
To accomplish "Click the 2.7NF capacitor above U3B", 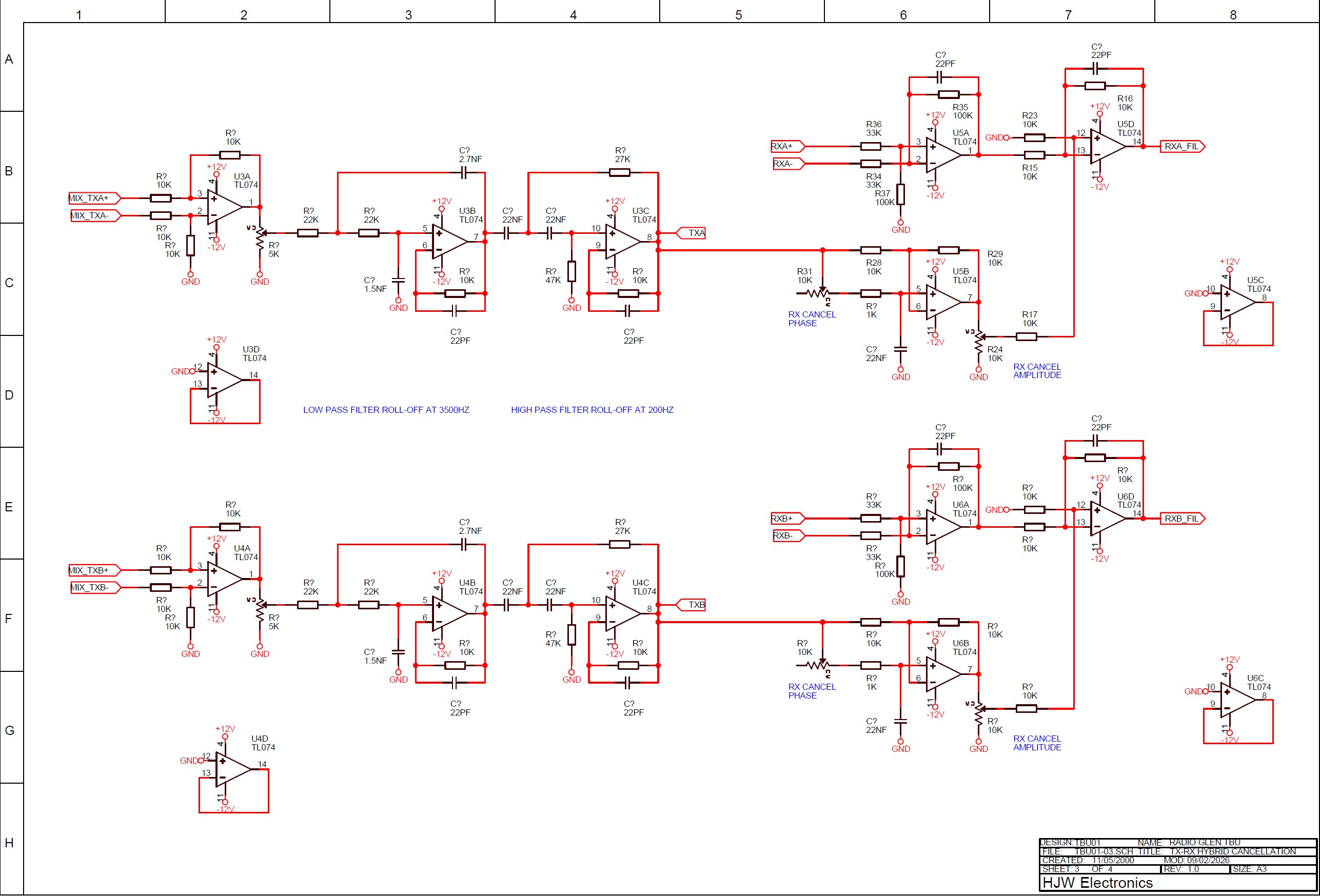I will [x=463, y=173].
